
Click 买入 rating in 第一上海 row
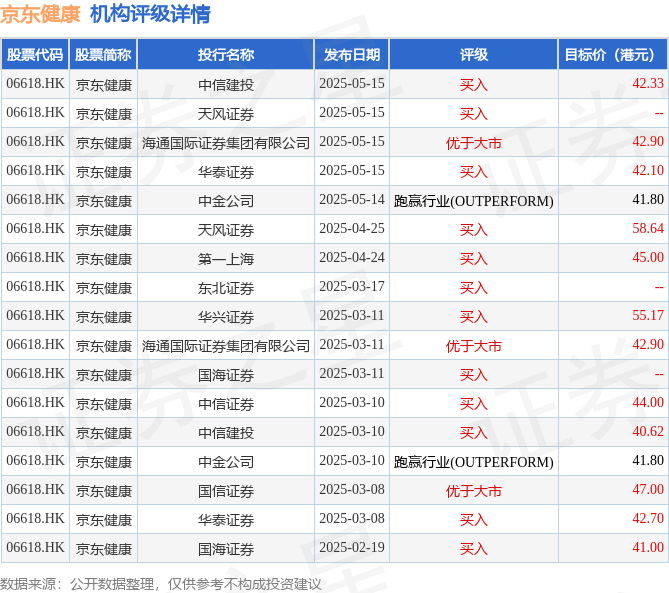click(x=474, y=259)
